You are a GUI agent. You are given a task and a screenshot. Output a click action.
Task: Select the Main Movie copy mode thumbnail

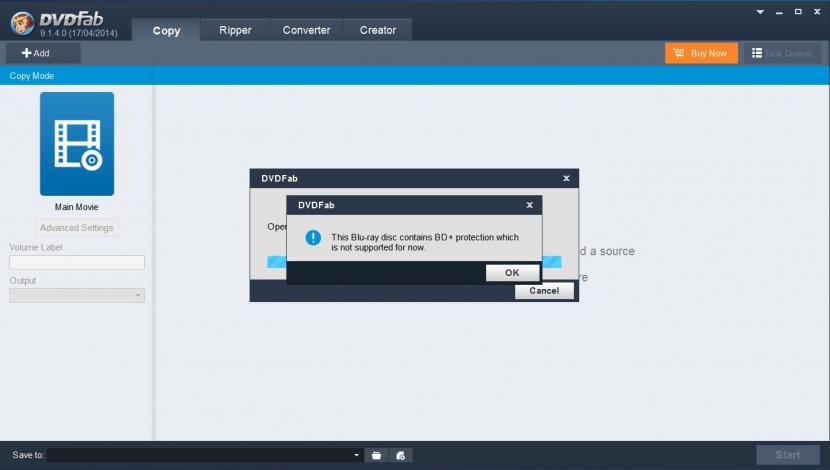(77, 144)
